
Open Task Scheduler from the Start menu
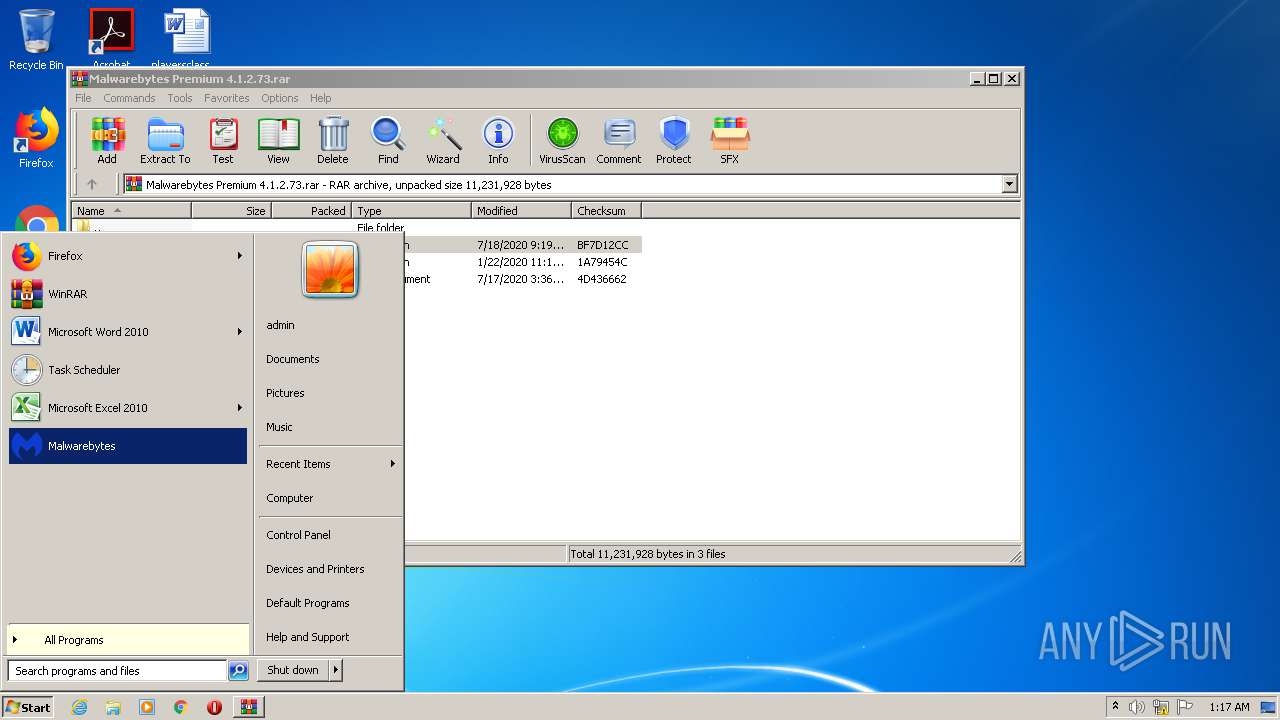(x=128, y=370)
